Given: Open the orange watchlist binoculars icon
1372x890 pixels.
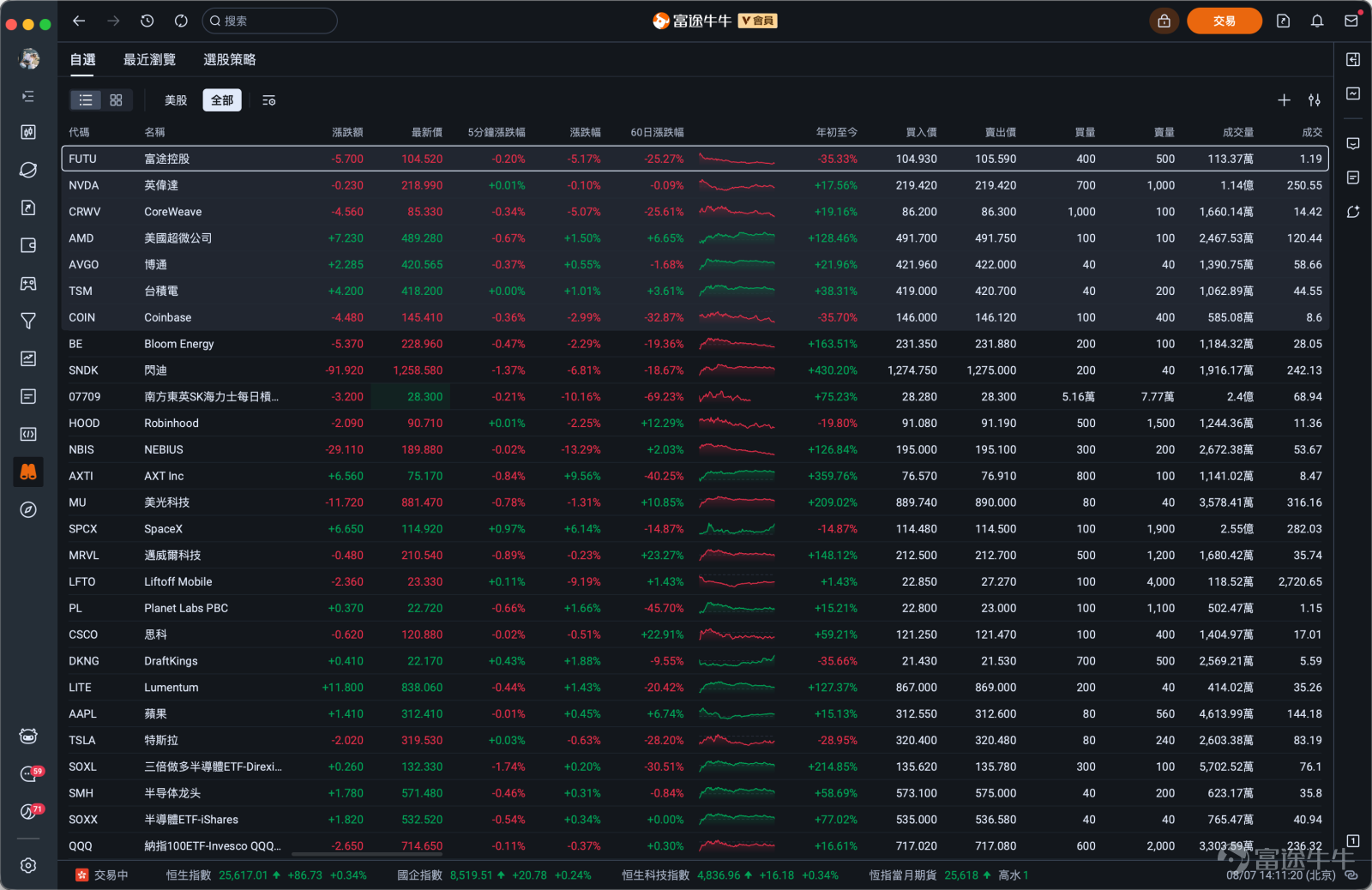Looking at the screenshot, I should [28, 472].
